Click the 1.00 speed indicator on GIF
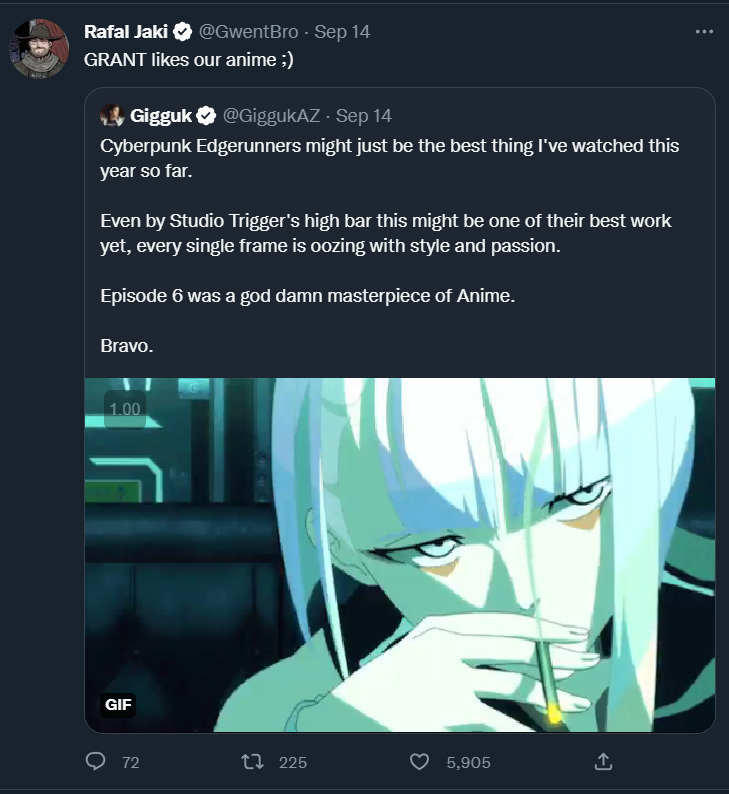The image size is (729, 794). click(125, 409)
